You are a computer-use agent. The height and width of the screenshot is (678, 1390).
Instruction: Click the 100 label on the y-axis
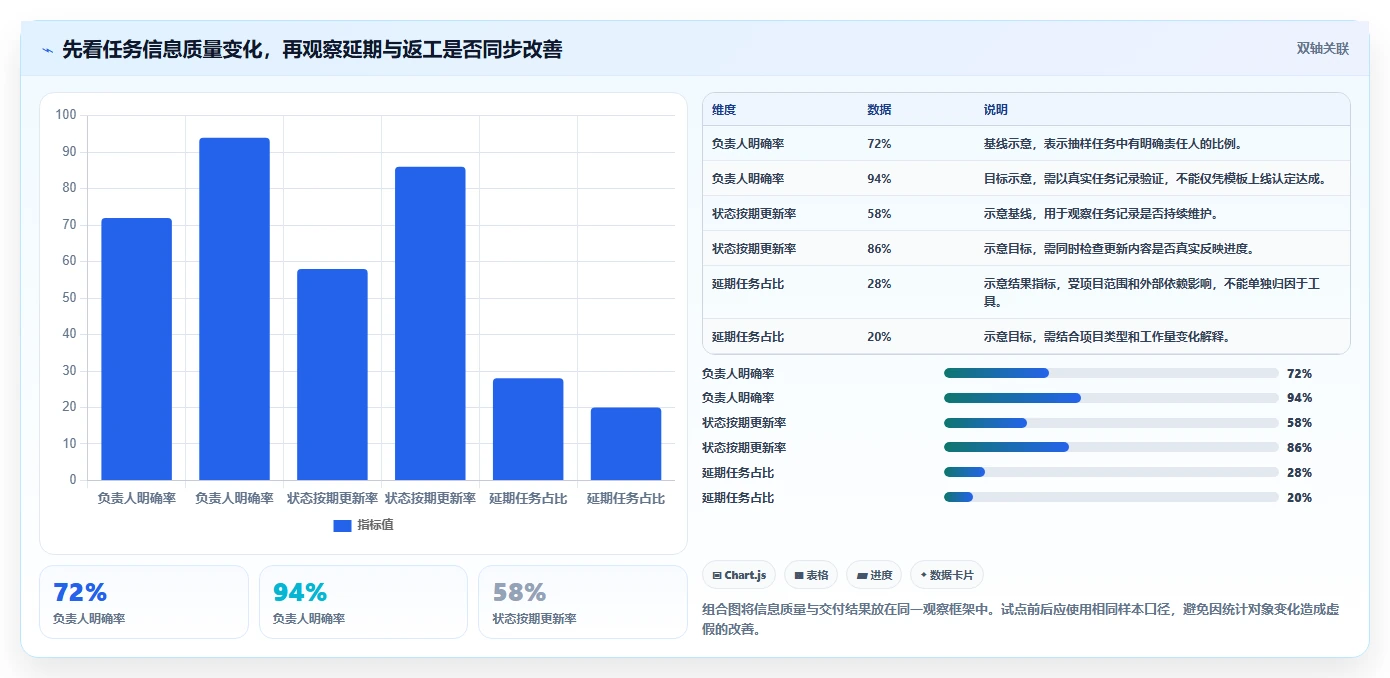click(66, 115)
